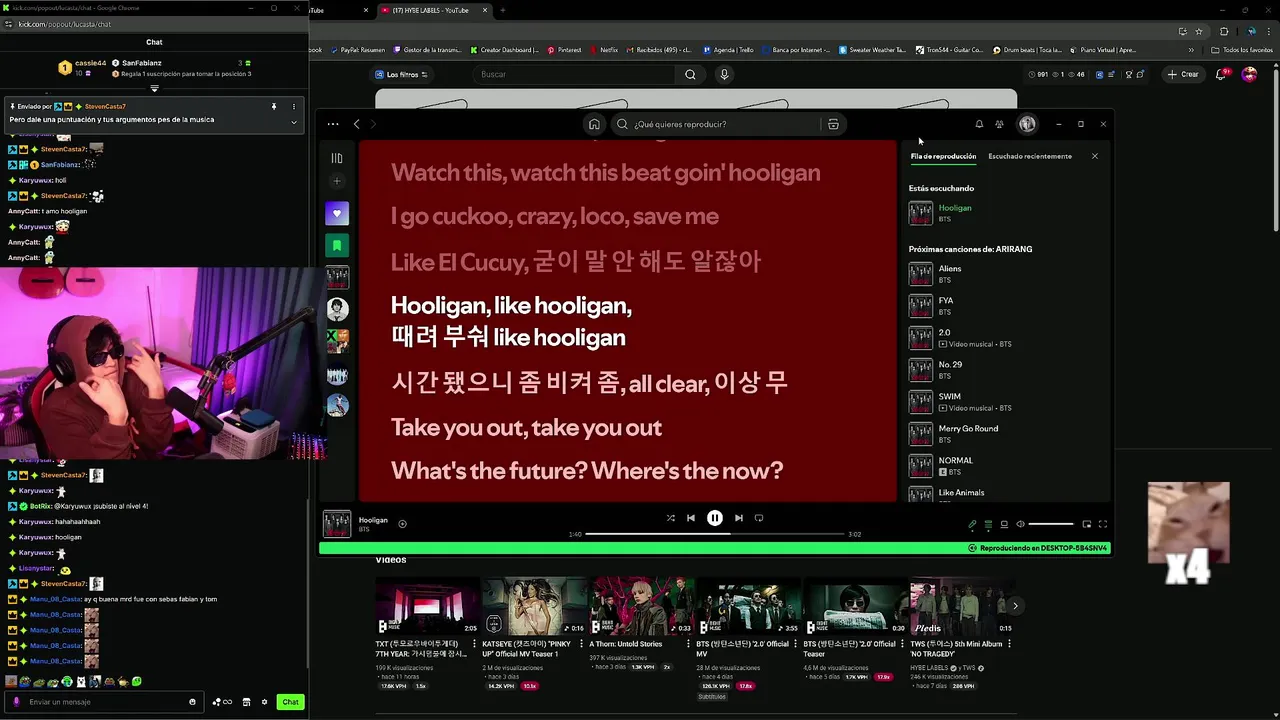Collapse pinned message chevron in Kick chat
Screen dimensions: 1280x720
(293, 121)
